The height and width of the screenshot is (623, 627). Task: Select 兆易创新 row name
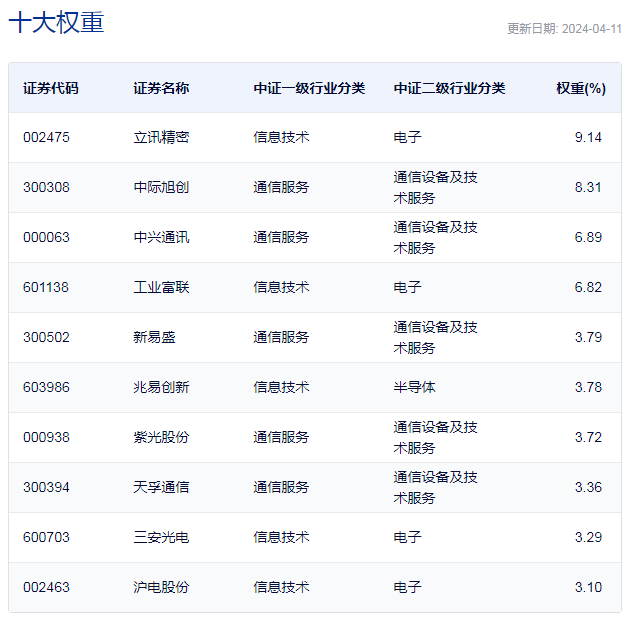click(x=161, y=387)
